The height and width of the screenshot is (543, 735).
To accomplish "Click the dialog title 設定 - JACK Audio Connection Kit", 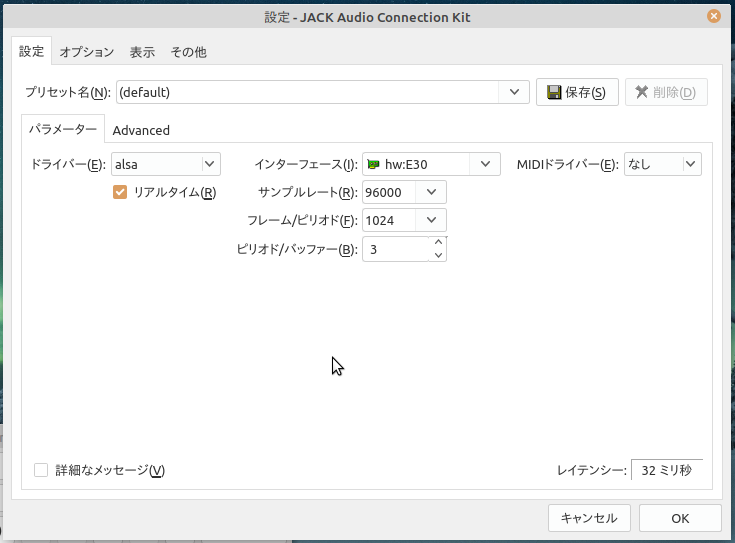I will 367,17.
